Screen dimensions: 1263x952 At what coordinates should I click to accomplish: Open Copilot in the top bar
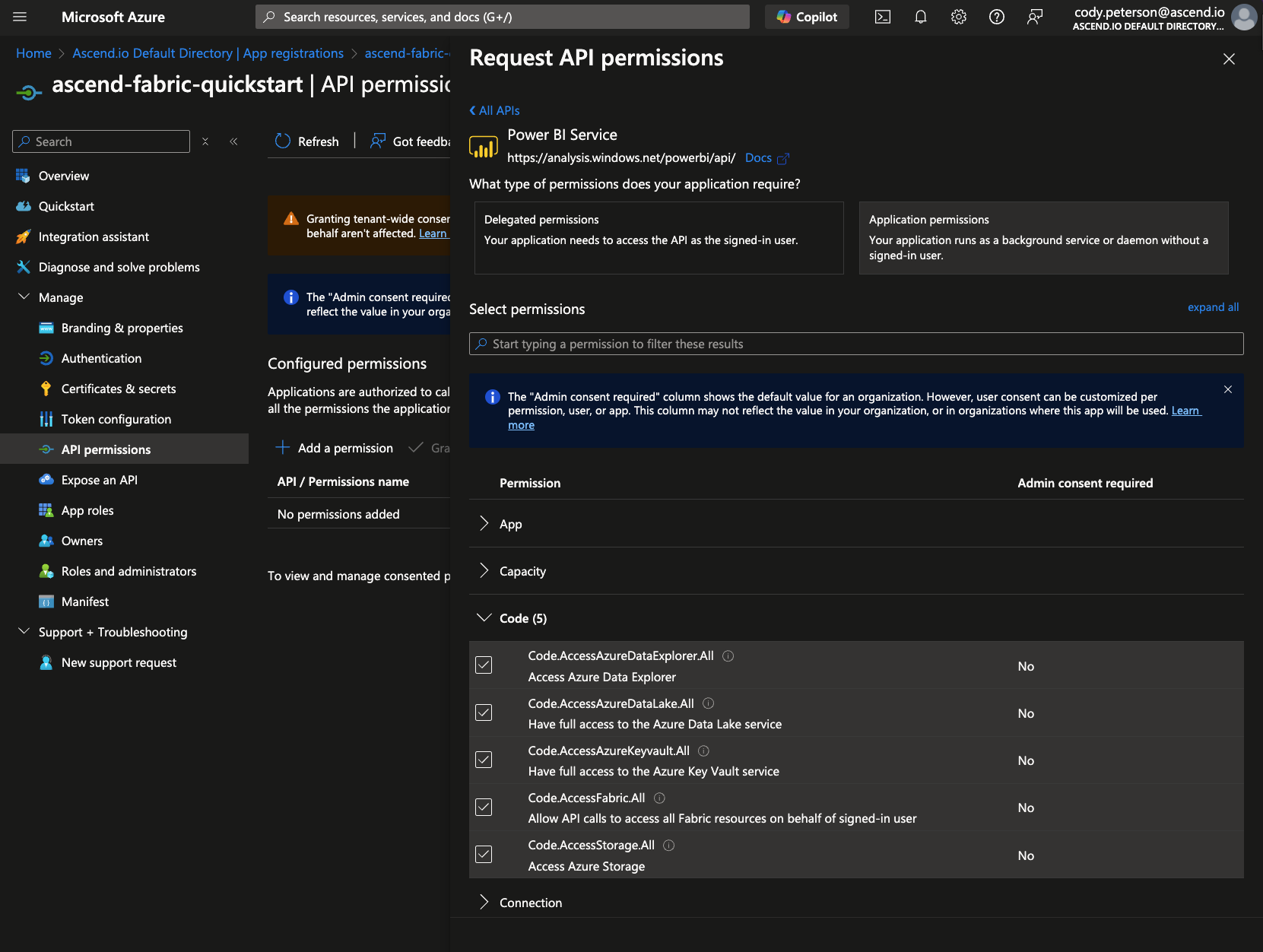(807, 17)
